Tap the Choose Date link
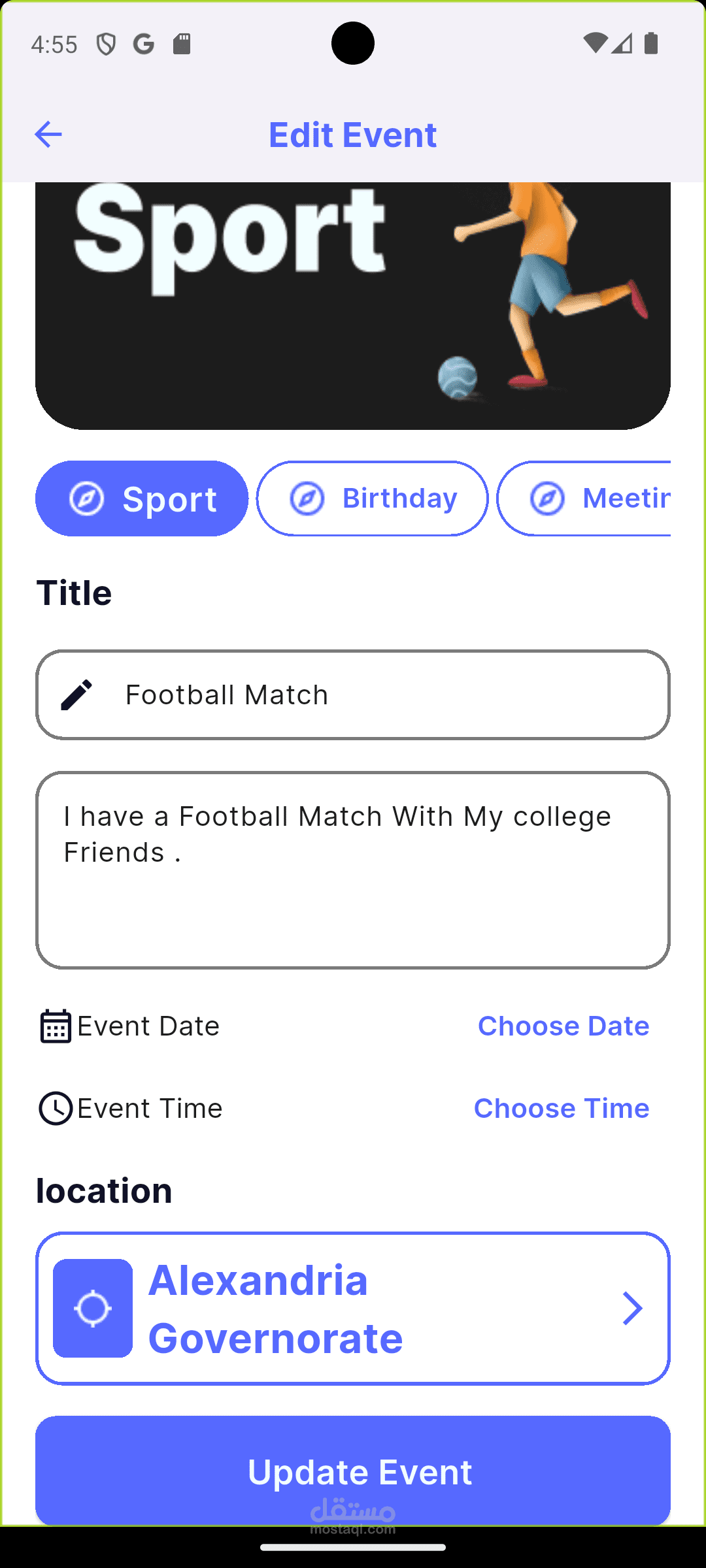This screenshot has height=1568, width=706. coord(563,1026)
